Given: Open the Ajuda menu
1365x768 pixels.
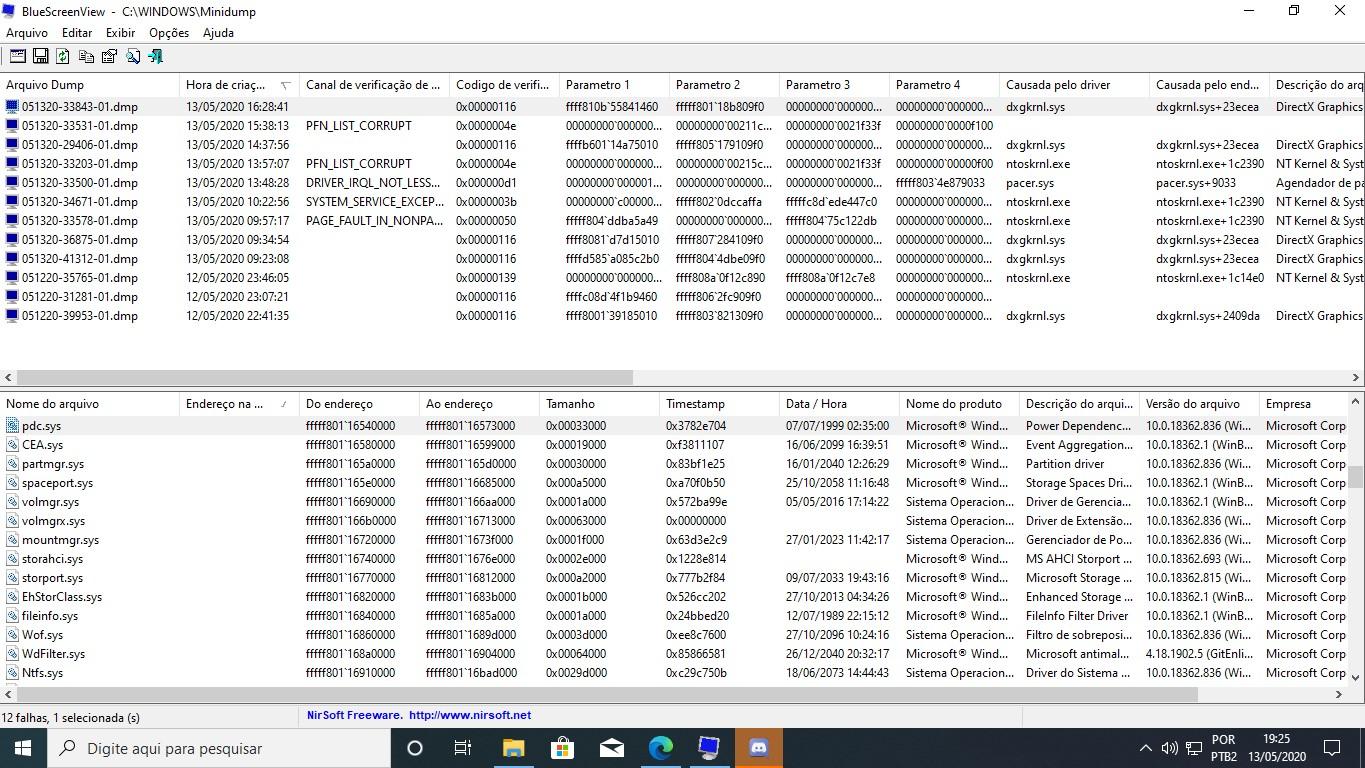Looking at the screenshot, I should tap(218, 32).
